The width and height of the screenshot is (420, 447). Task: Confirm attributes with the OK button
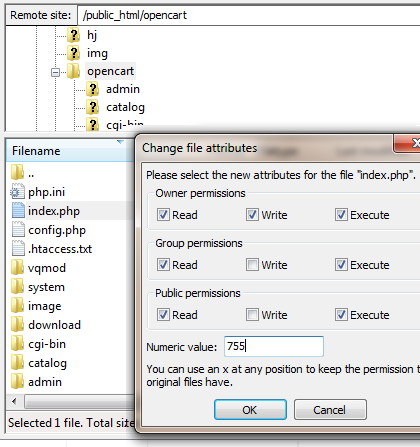tap(250, 410)
